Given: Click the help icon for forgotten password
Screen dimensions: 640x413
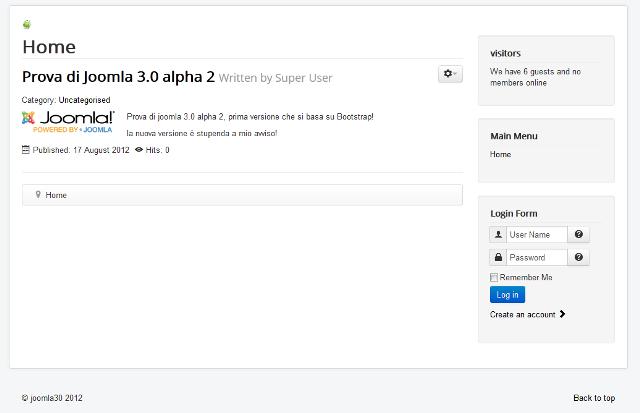Looking at the screenshot, I should pos(578,257).
